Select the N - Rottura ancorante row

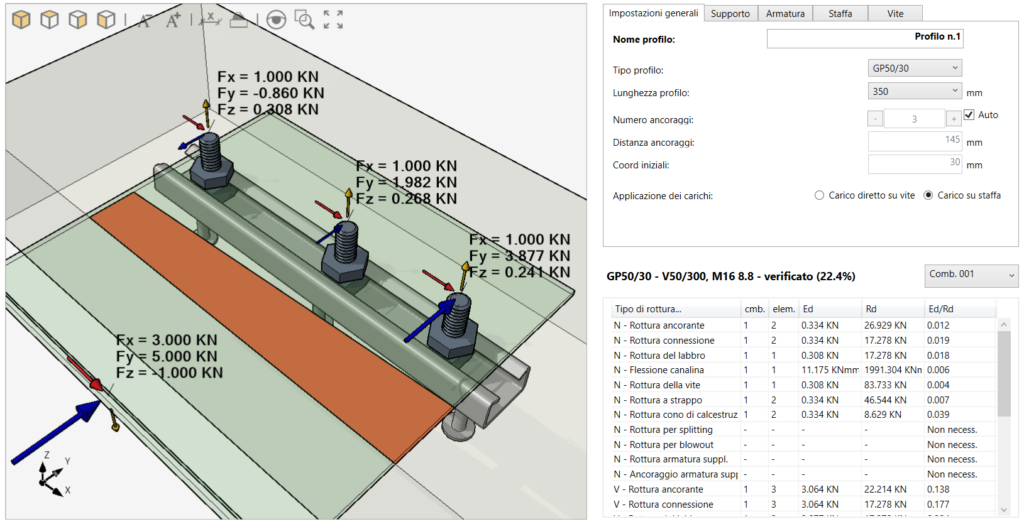tap(803, 325)
